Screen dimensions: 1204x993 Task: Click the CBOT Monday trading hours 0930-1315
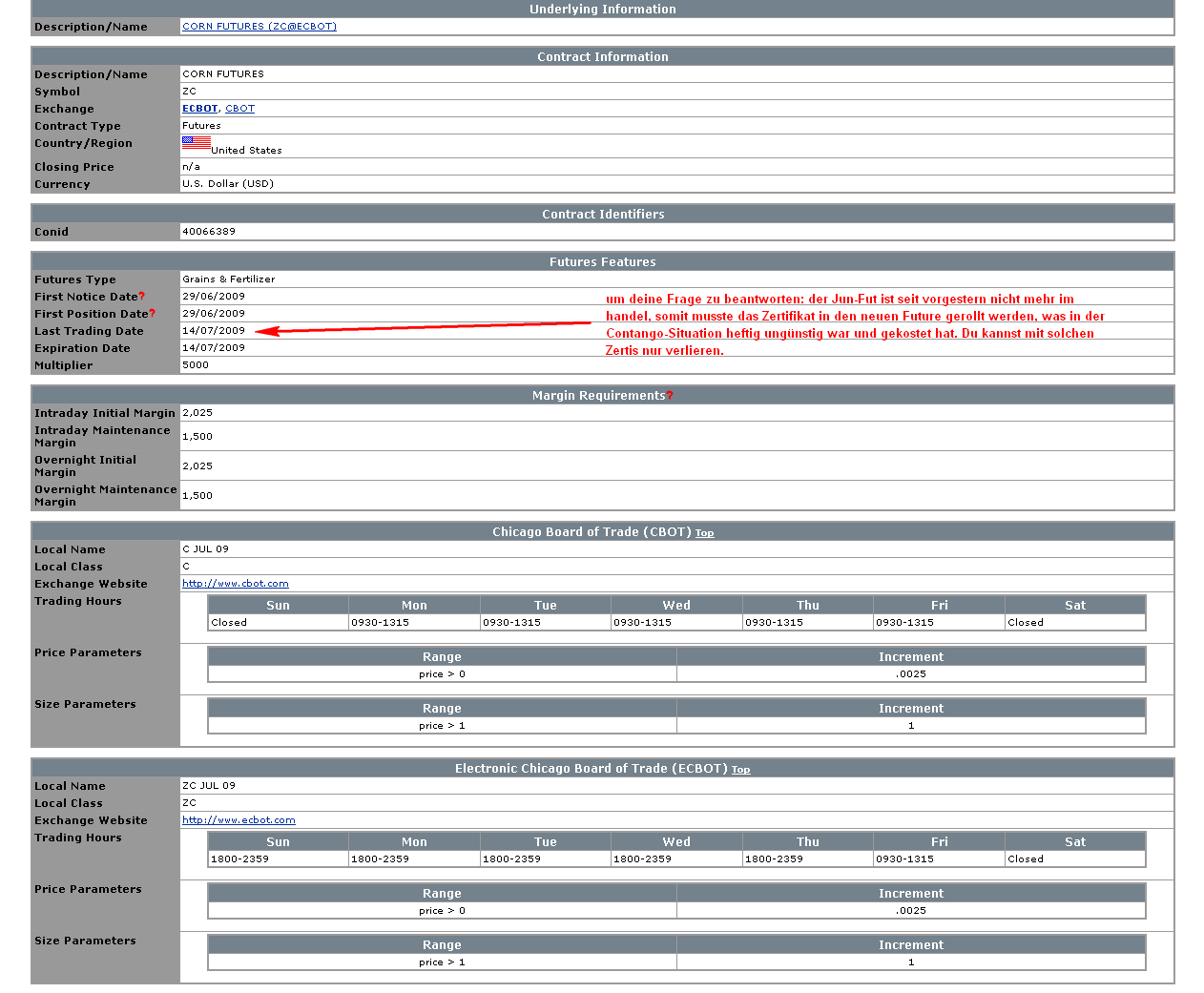coord(414,623)
